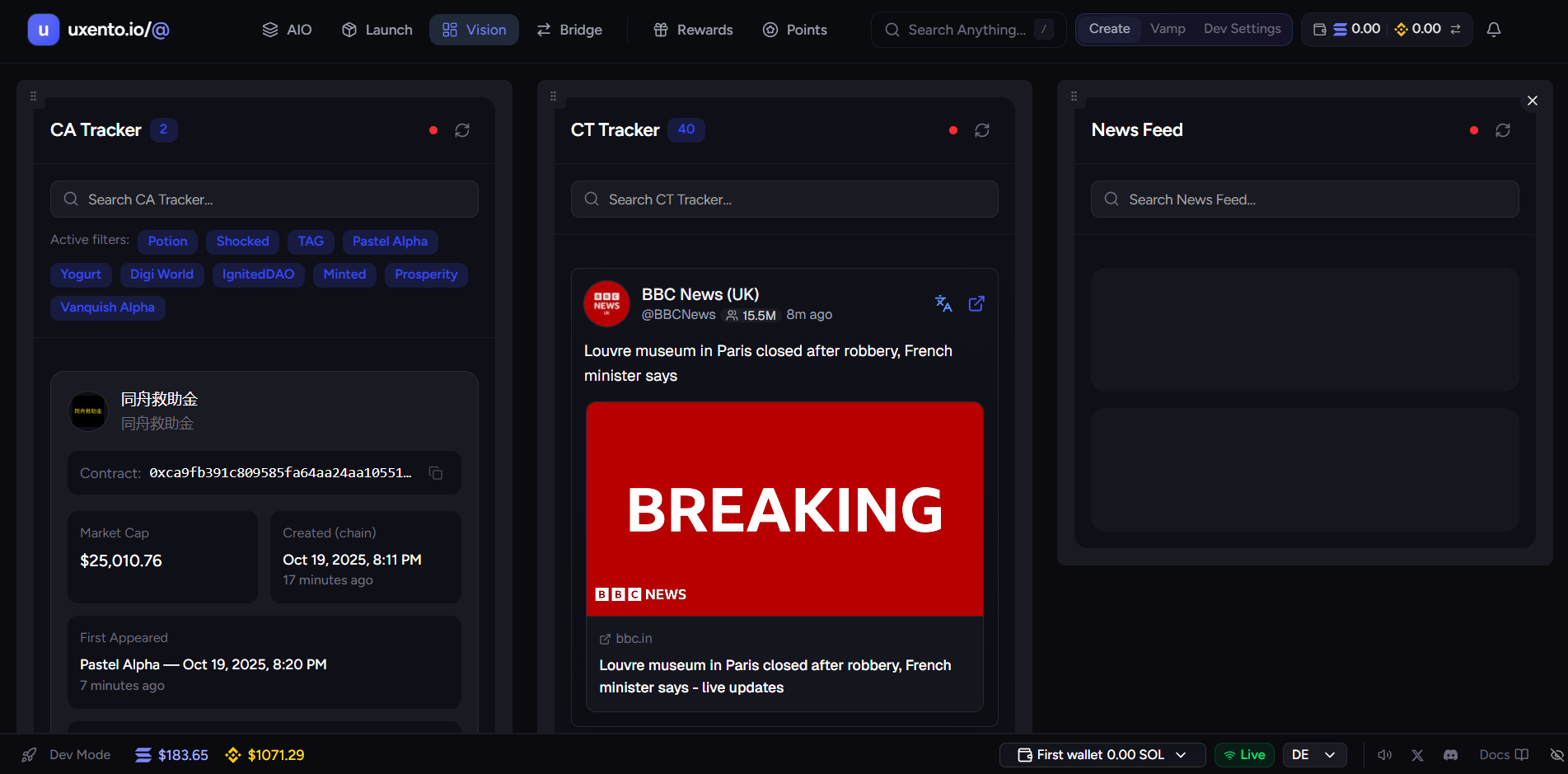This screenshot has height=774, width=1568.
Task: Click the SOL balance 0.00
Action: (x=1357, y=29)
